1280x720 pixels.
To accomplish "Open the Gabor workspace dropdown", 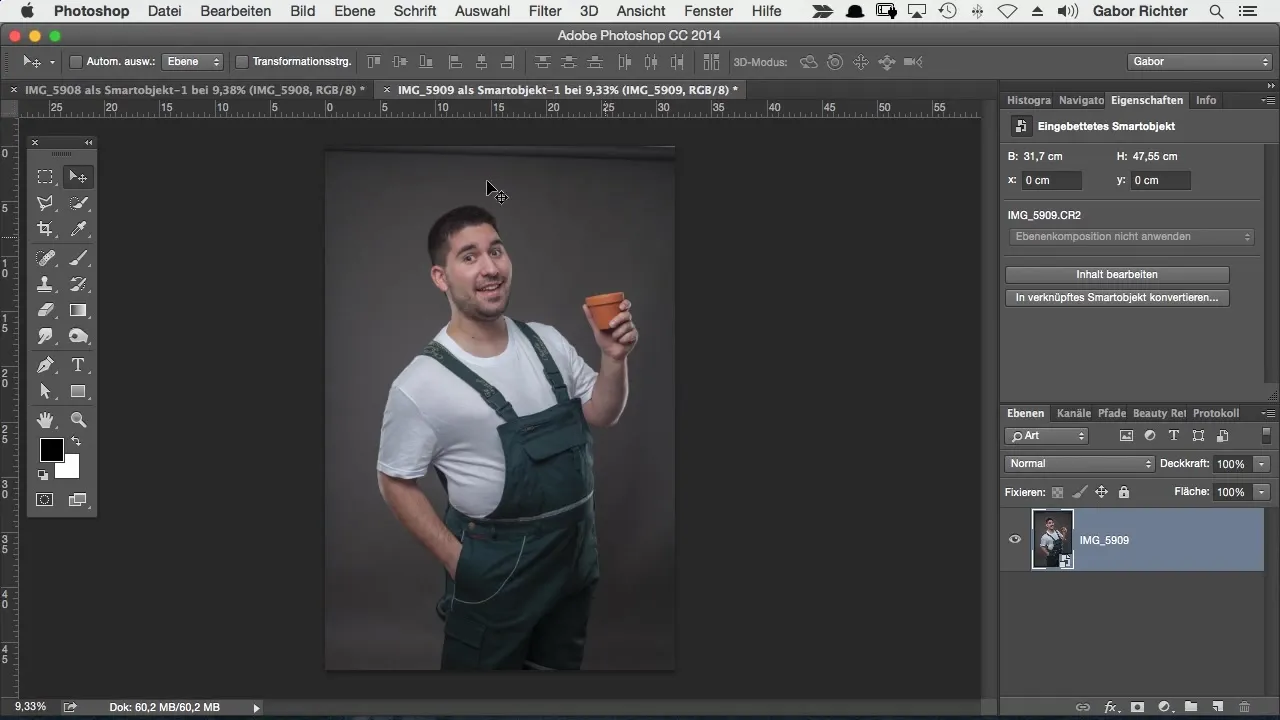I will 1199,62.
